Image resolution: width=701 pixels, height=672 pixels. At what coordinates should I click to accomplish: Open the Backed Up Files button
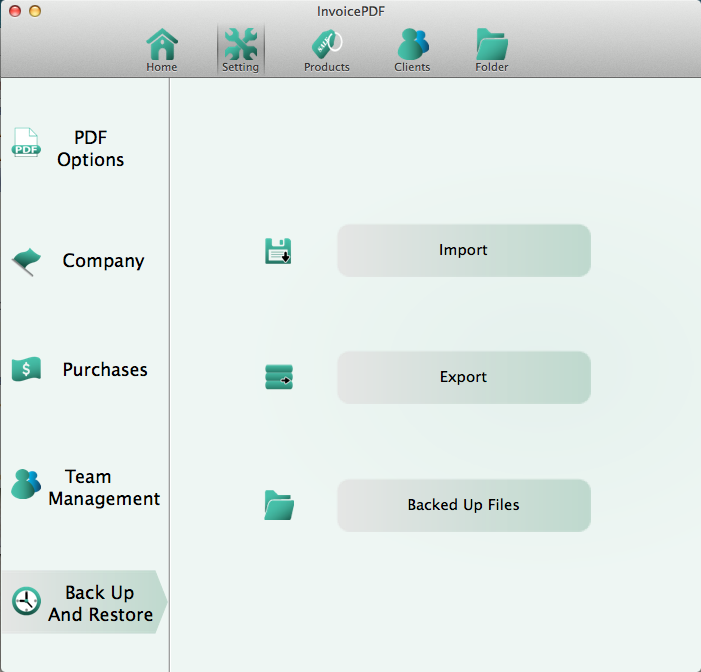[464, 505]
